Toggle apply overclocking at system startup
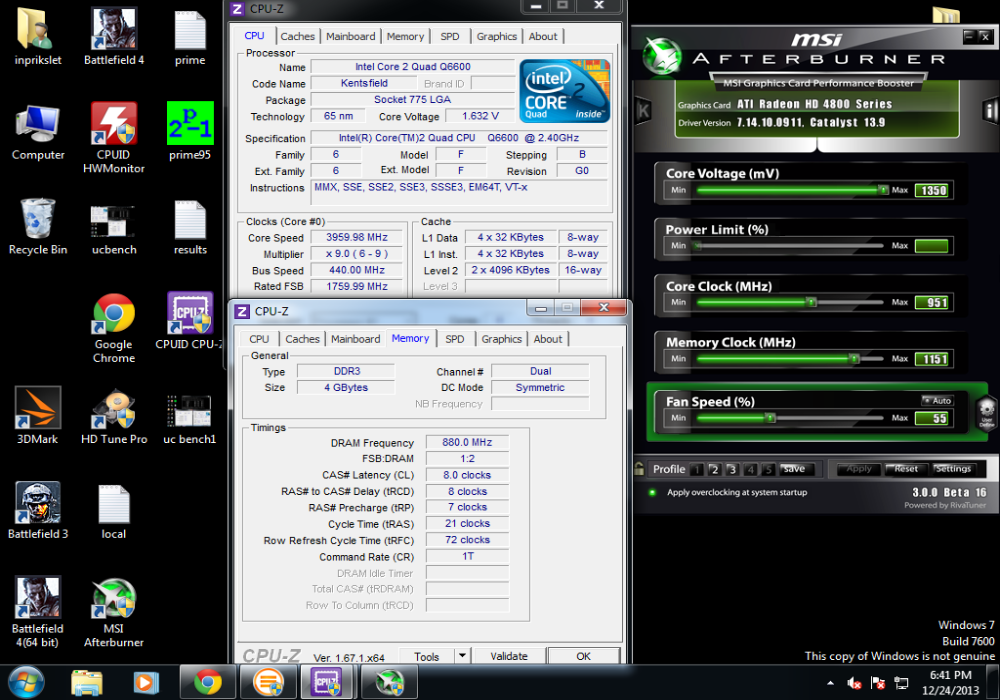1000x700 pixels. coord(652,492)
